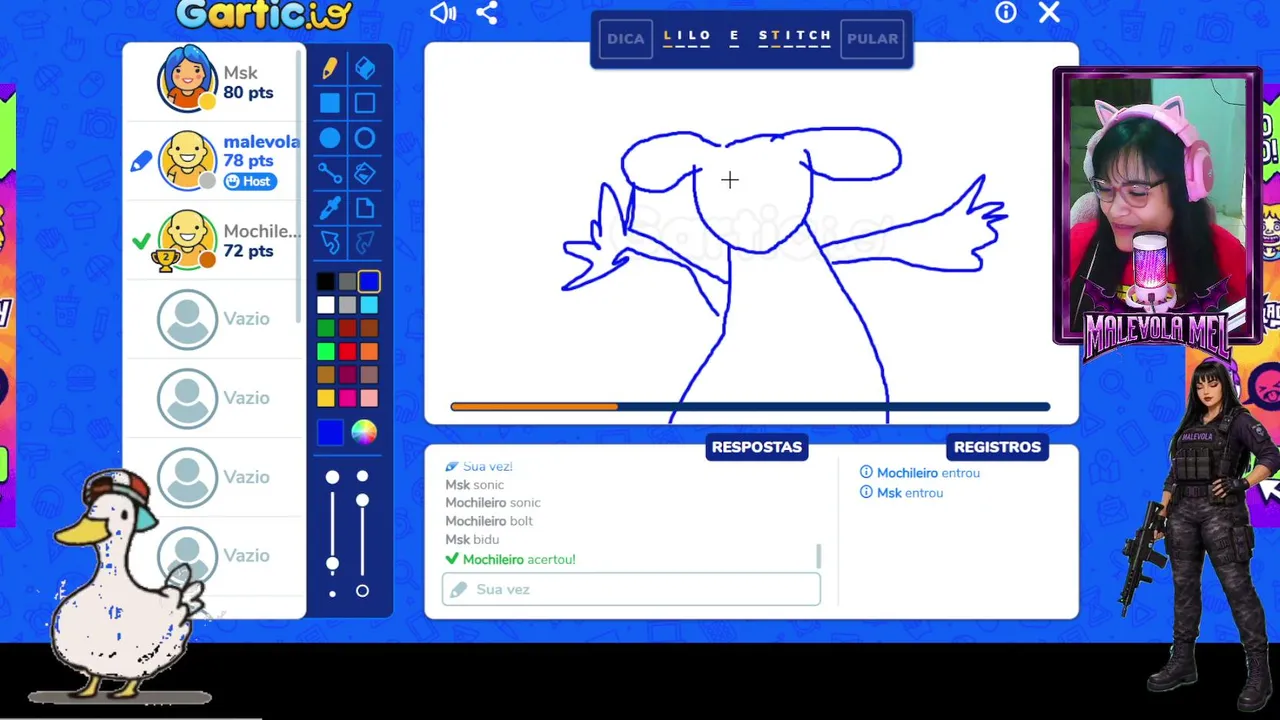Click the 'Msk bidu' chat guess
Image resolution: width=1280 pixels, height=720 pixels.
pyautogui.click(x=472, y=539)
